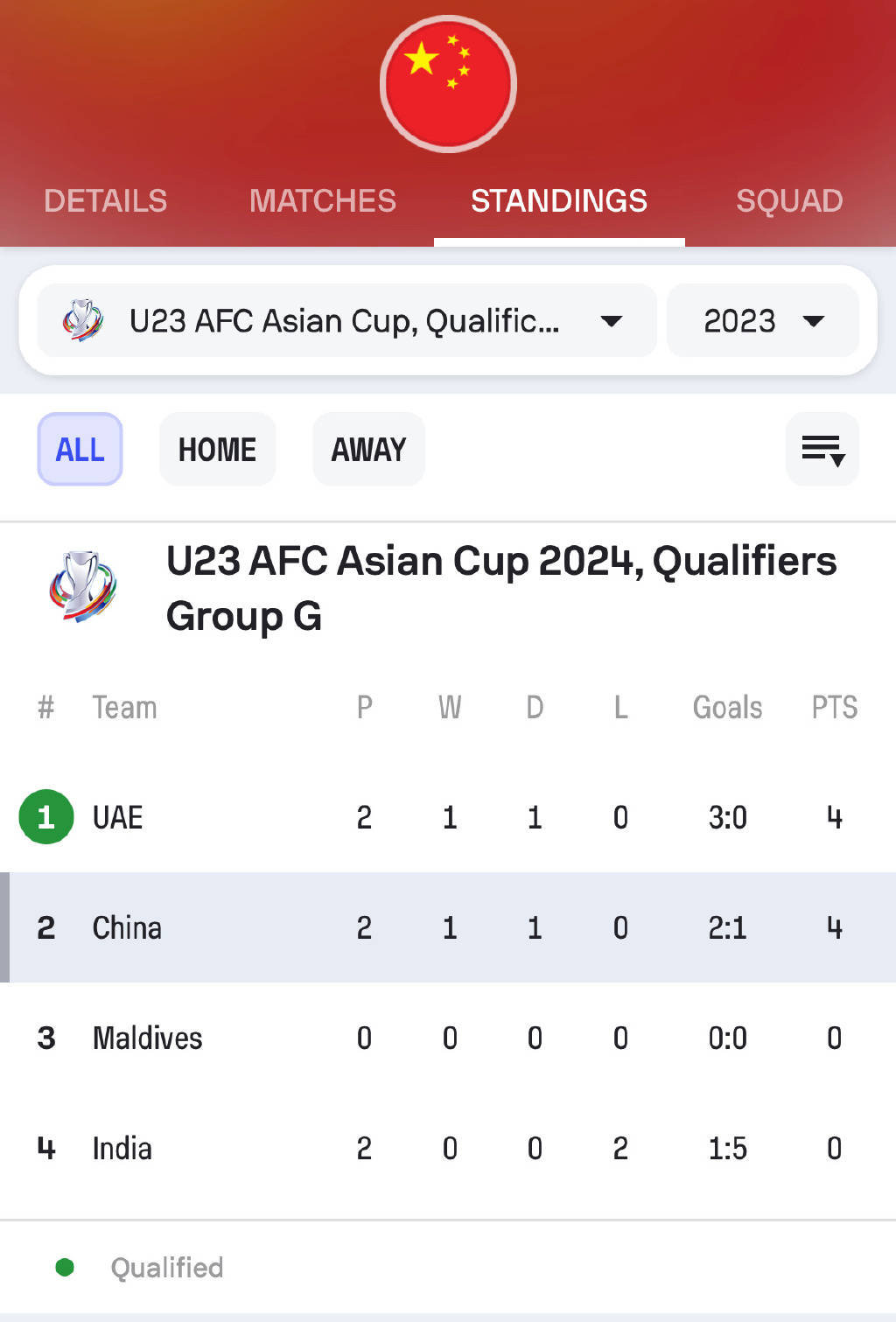Open the 2023 season dropdown
This screenshot has height=1322, width=896.
click(x=763, y=320)
